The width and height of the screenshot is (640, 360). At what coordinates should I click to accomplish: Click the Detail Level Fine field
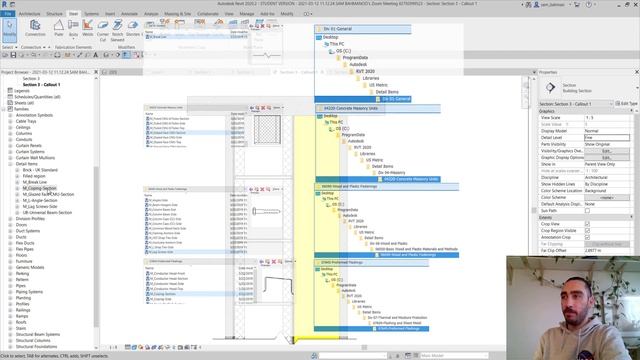pos(607,138)
